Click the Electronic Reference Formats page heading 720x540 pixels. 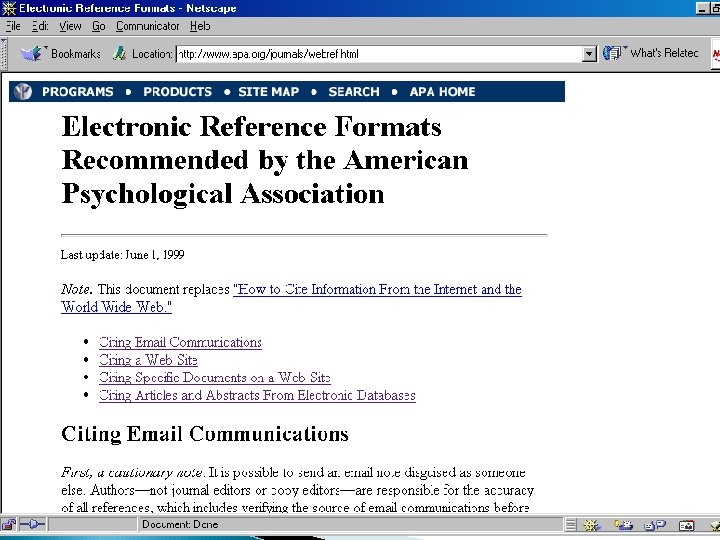[x=265, y=160]
